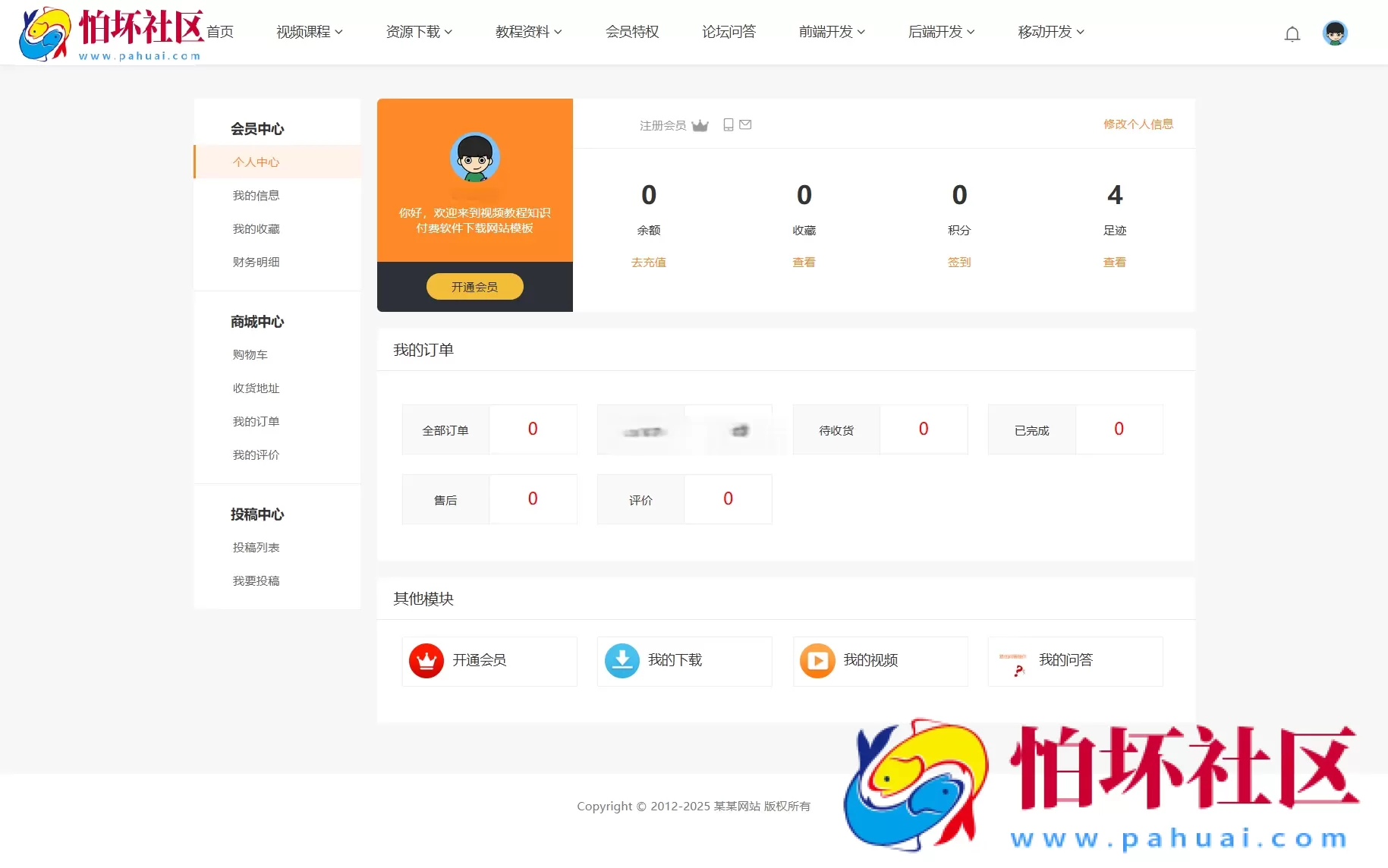Open 我的视频 via the video play icon

click(817, 661)
